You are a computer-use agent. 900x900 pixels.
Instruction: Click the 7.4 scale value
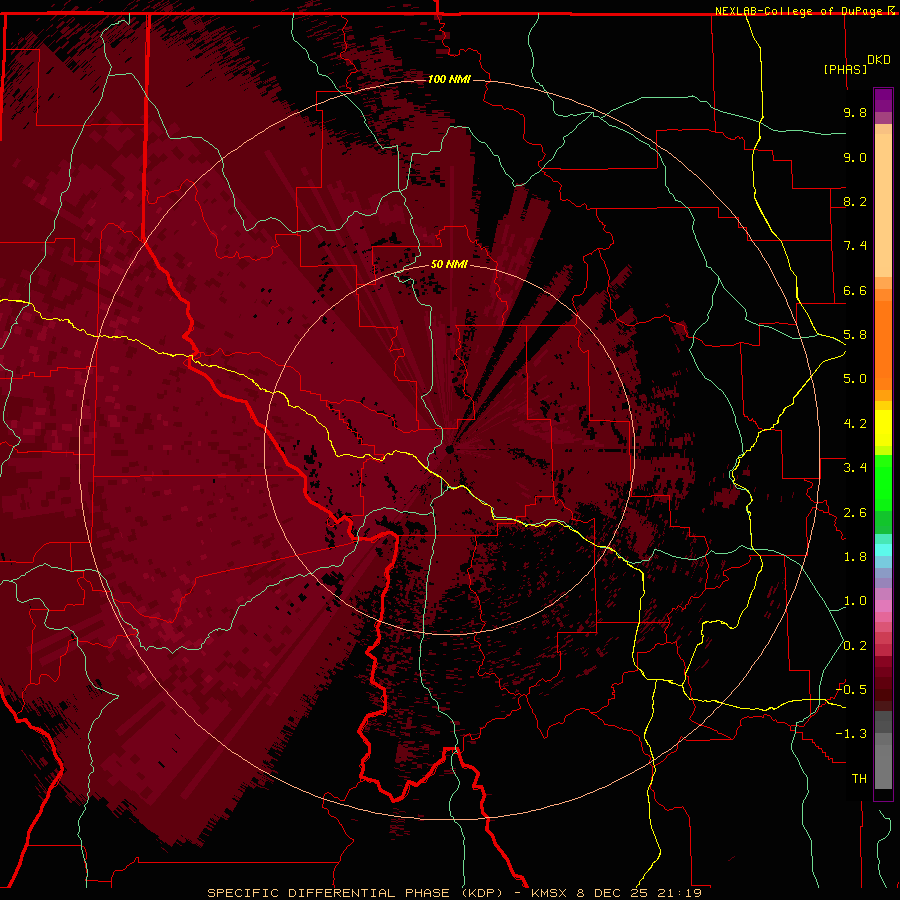[855, 246]
